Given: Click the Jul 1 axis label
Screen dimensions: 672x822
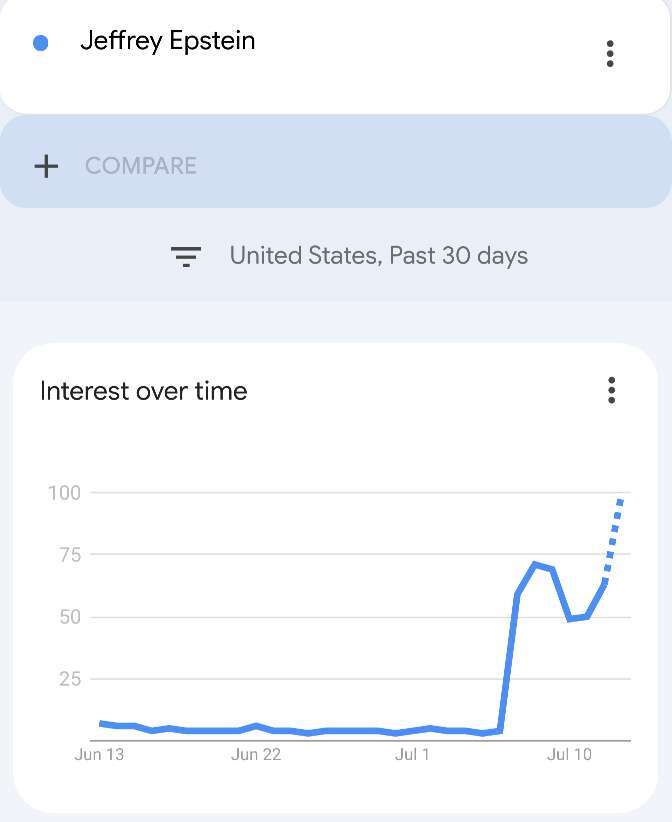Looking at the screenshot, I should click(412, 754).
